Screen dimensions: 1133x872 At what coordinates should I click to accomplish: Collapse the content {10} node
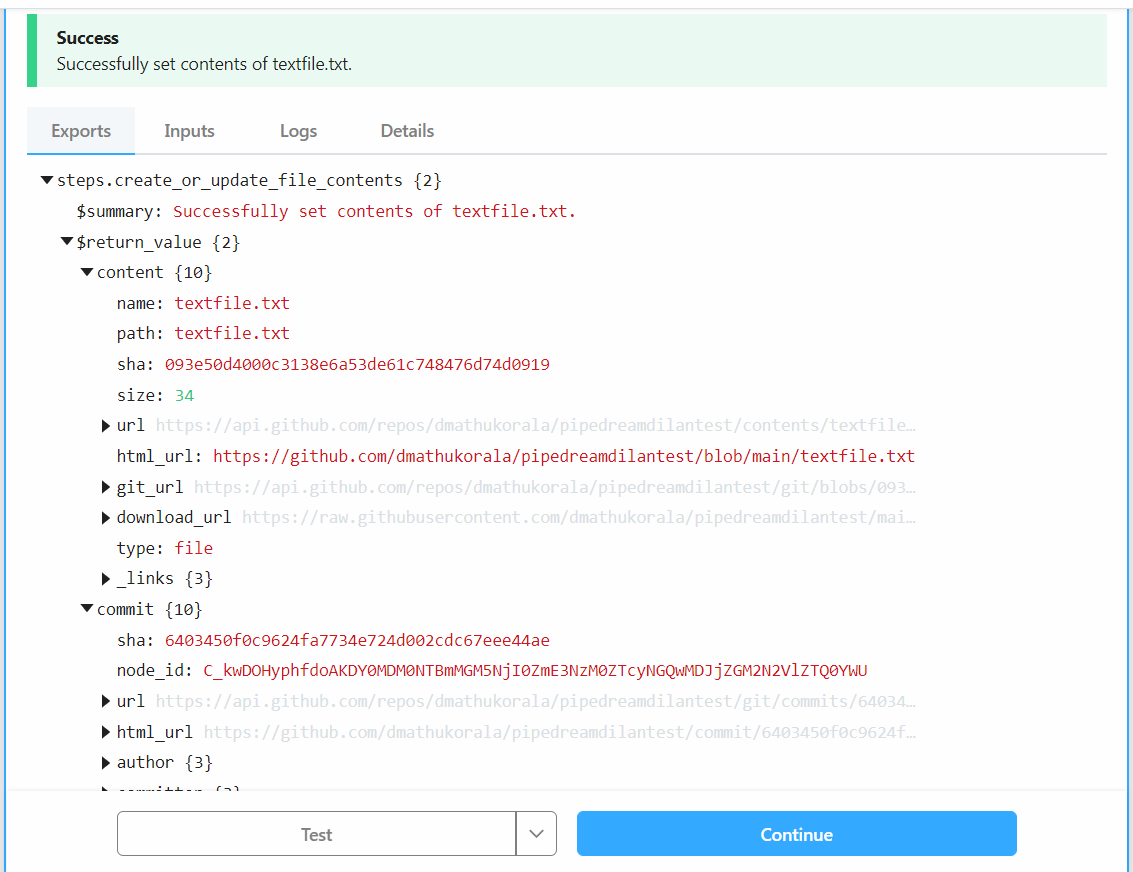(87, 272)
